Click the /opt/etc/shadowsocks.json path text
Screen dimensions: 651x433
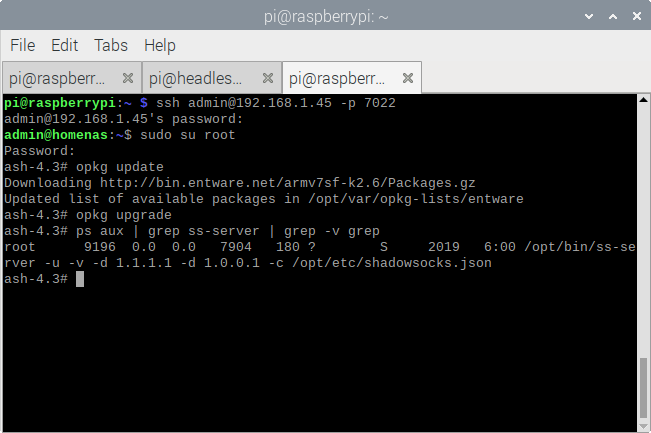coord(392,263)
